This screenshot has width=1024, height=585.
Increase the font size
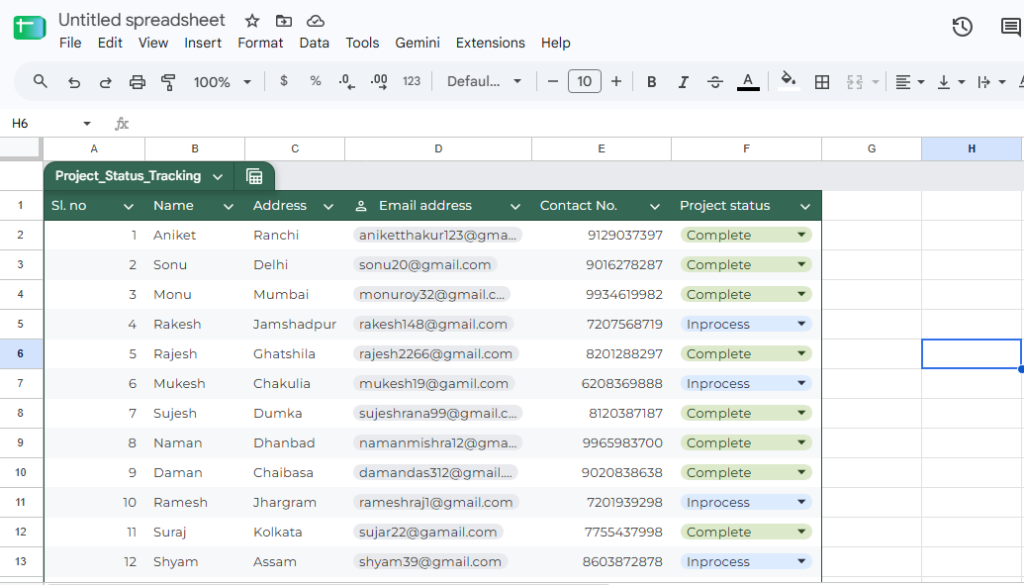(616, 82)
